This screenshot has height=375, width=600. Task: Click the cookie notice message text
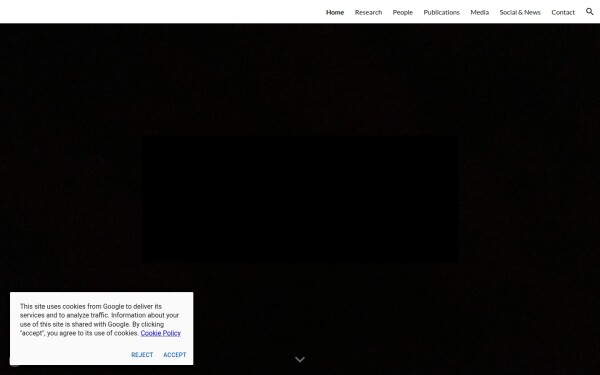(x=100, y=320)
